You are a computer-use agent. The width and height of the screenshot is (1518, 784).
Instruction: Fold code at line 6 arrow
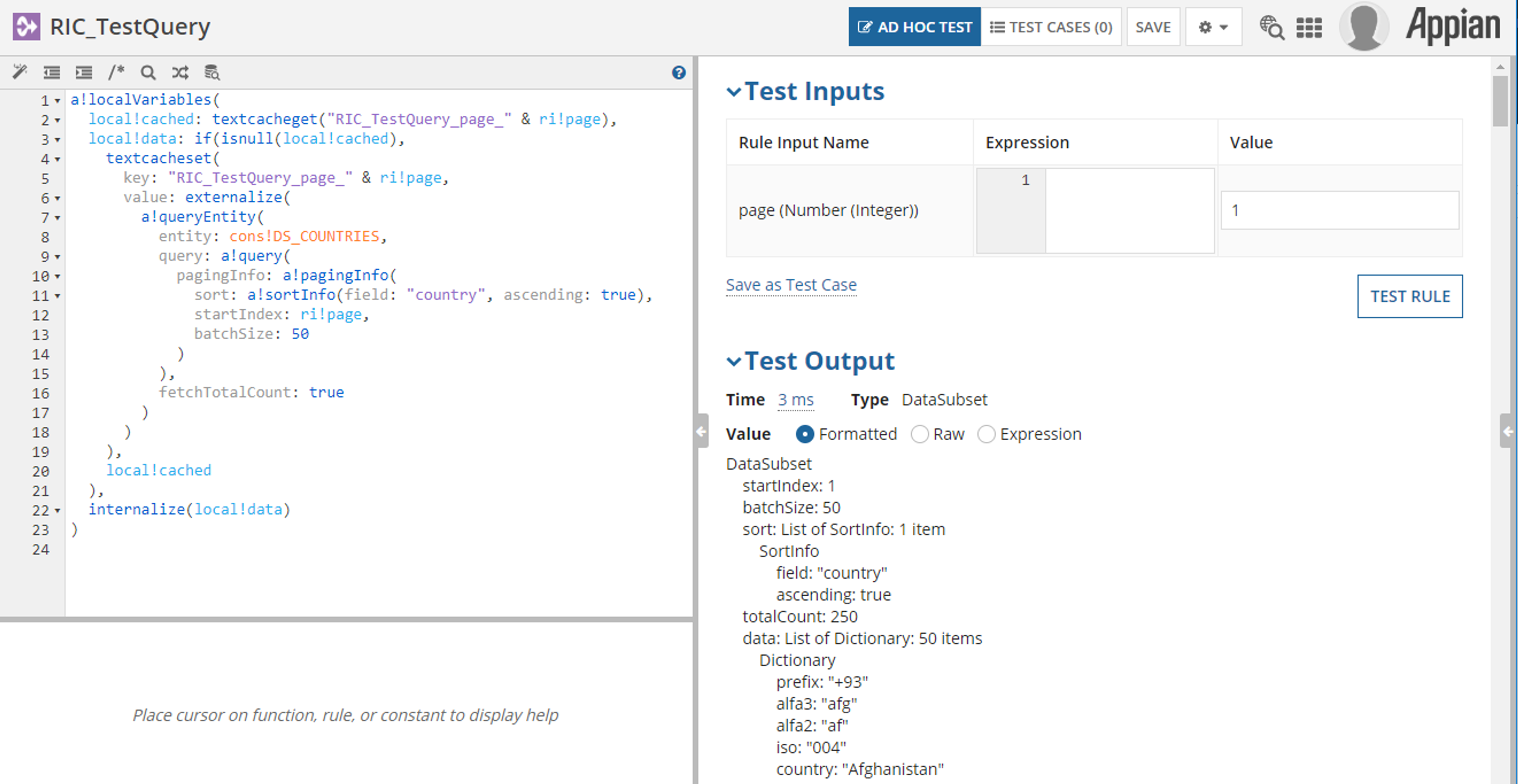click(x=57, y=198)
